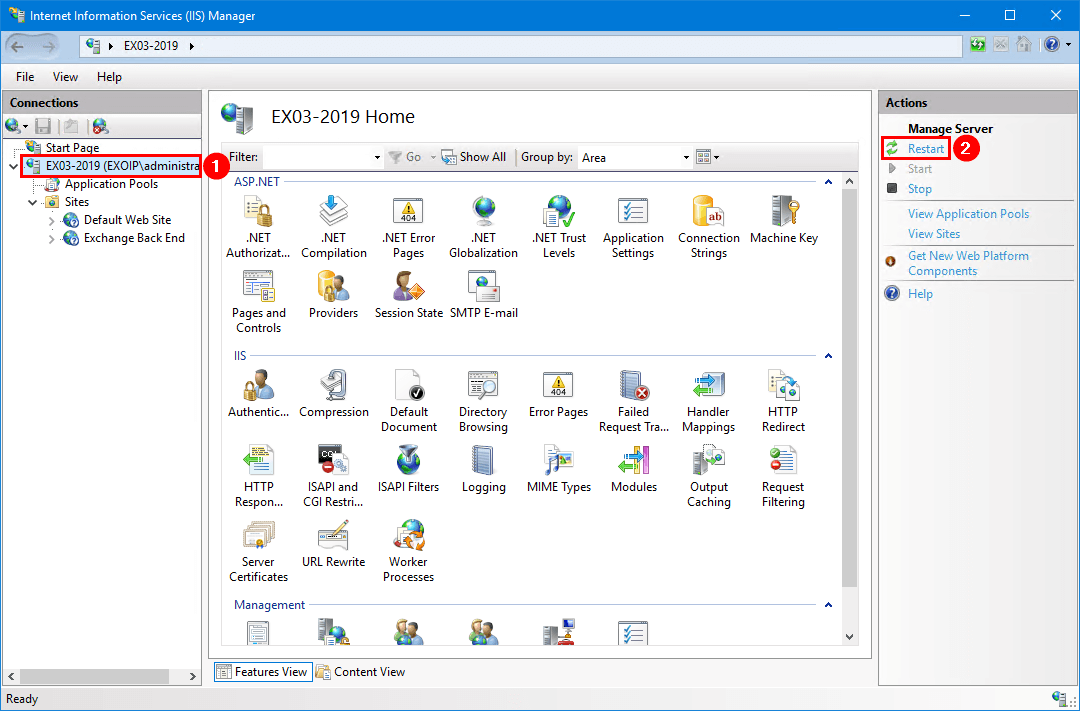Open Machine Key feature
The image size is (1080, 711).
pyautogui.click(x=784, y=219)
